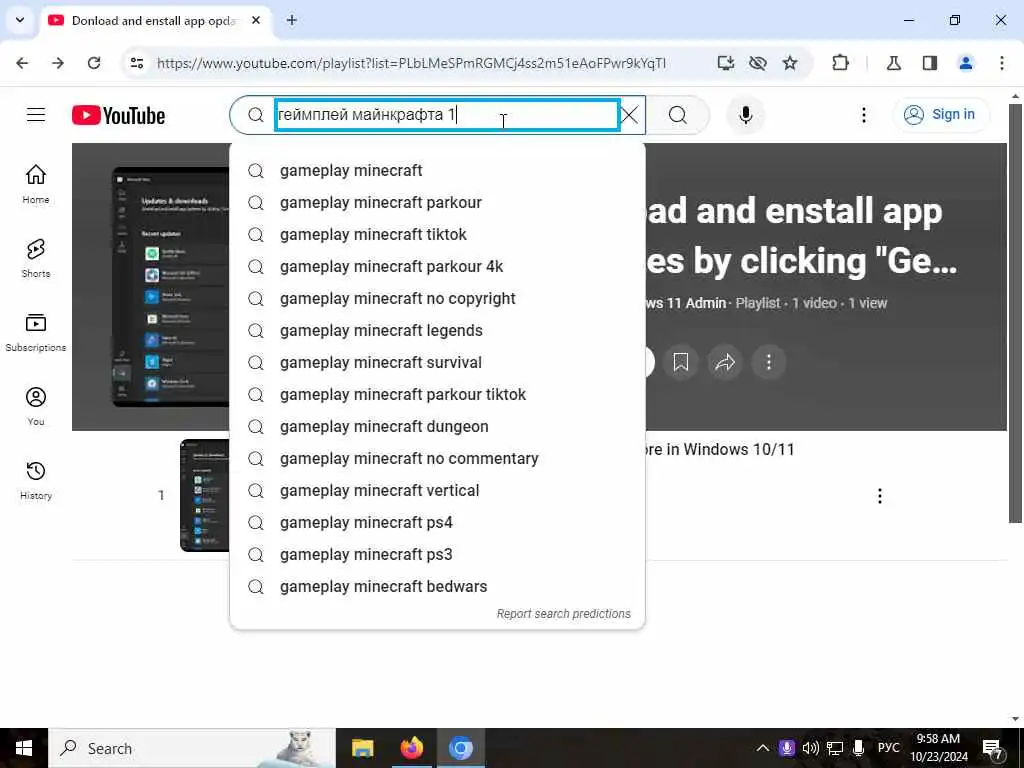This screenshot has height=768, width=1024.
Task: Select 'gameplay minecraft ps3' suggestion
Action: [x=438, y=554]
